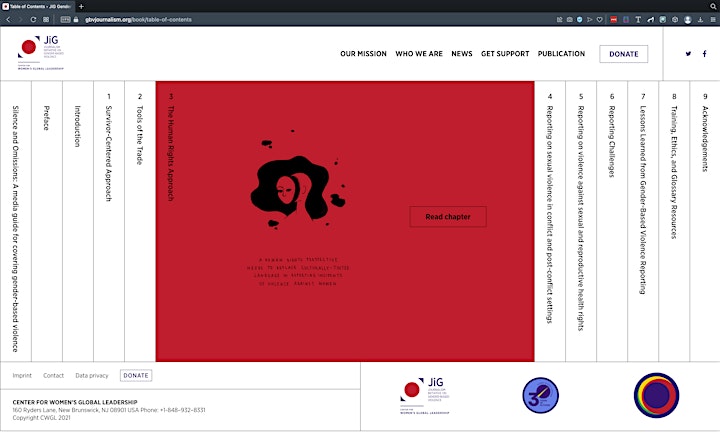
Task: Click the edit page icon in address bar
Action: tap(559, 20)
